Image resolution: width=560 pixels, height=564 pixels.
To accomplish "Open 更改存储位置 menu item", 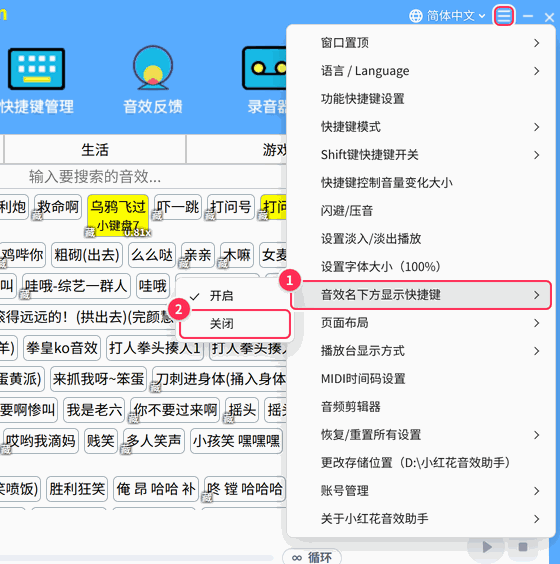I will pyautogui.click(x=421, y=463).
